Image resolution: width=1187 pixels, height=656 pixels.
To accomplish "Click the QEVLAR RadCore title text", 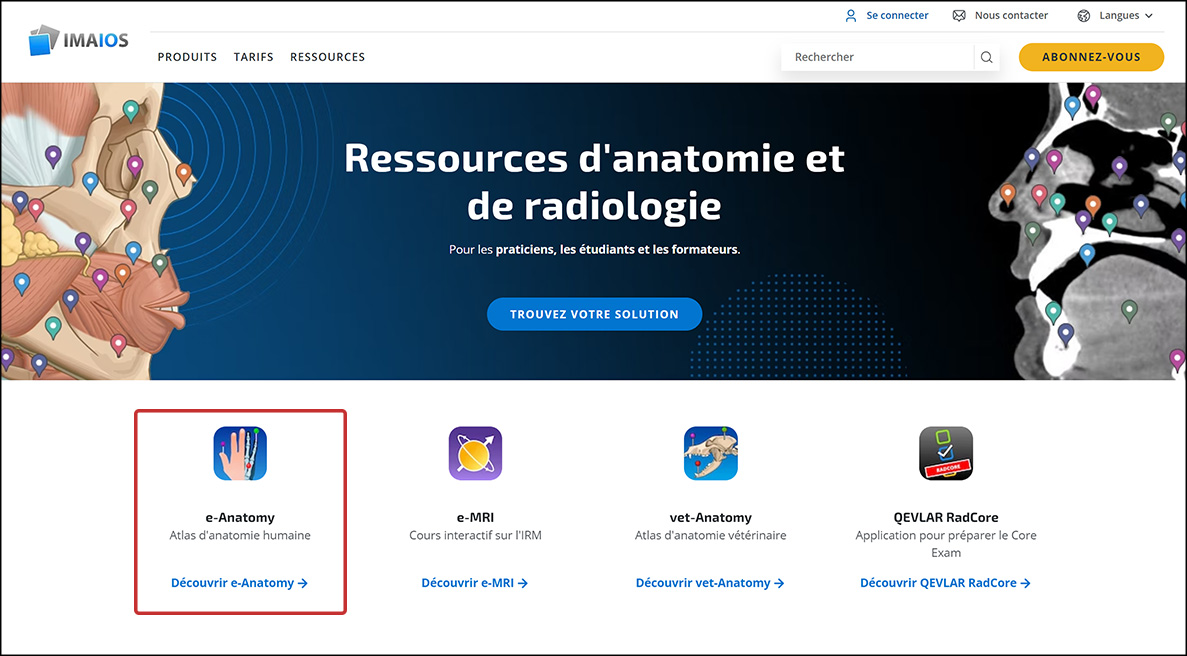I will pyautogui.click(x=946, y=518).
